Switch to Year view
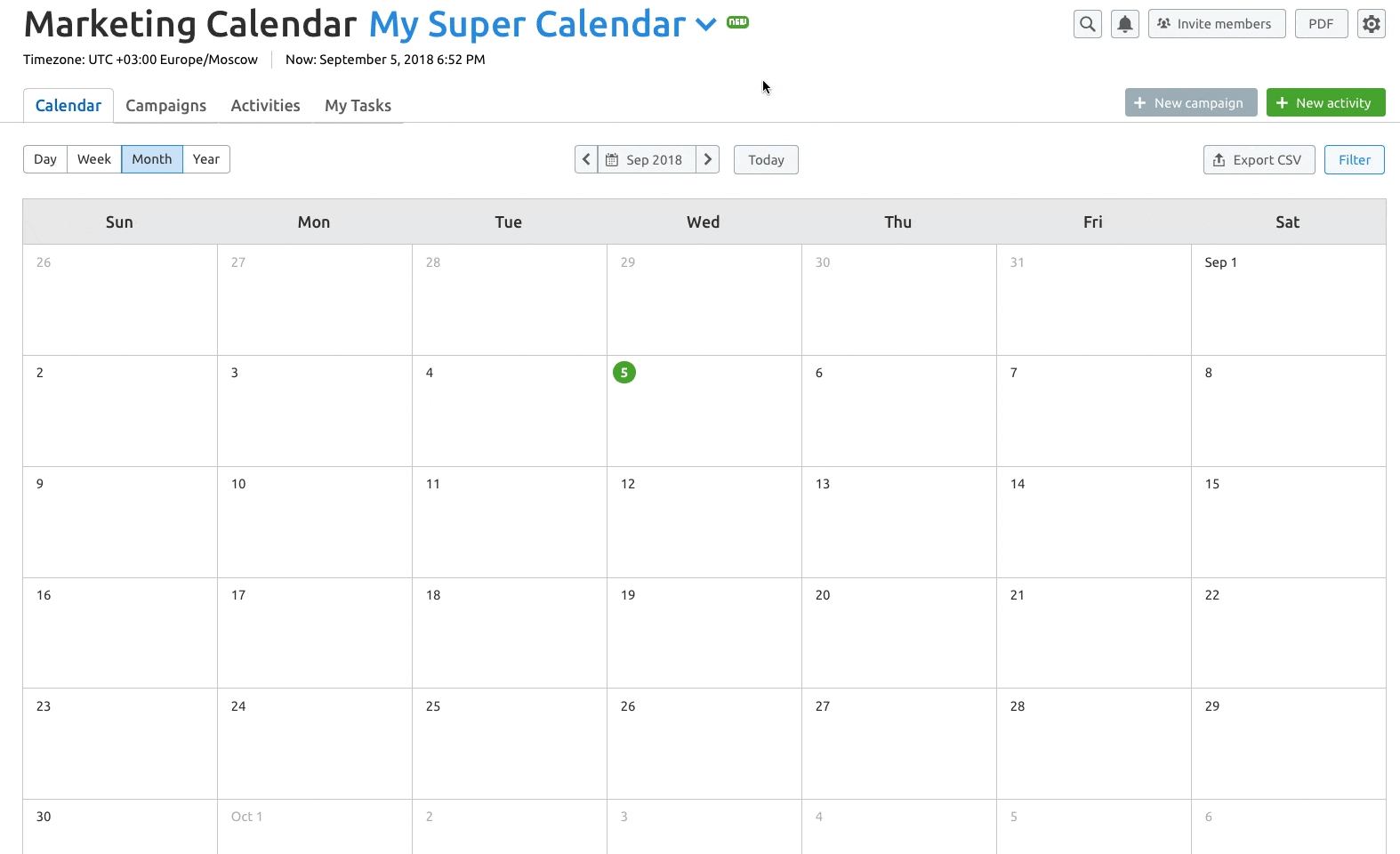 click(x=206, y=159)
